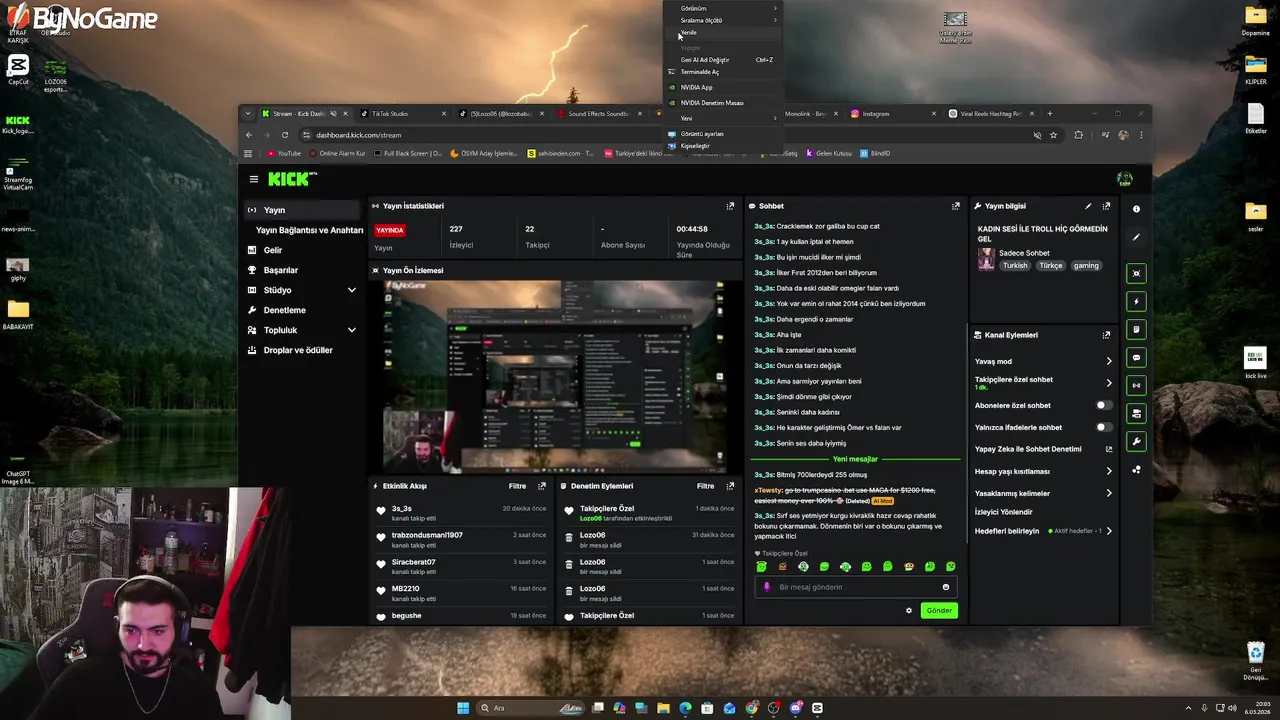Toggle the wrench icon in the right sidebar
Viewport: 1280px width, 720px height.
pyautogui.click(x=1136, y=441)
